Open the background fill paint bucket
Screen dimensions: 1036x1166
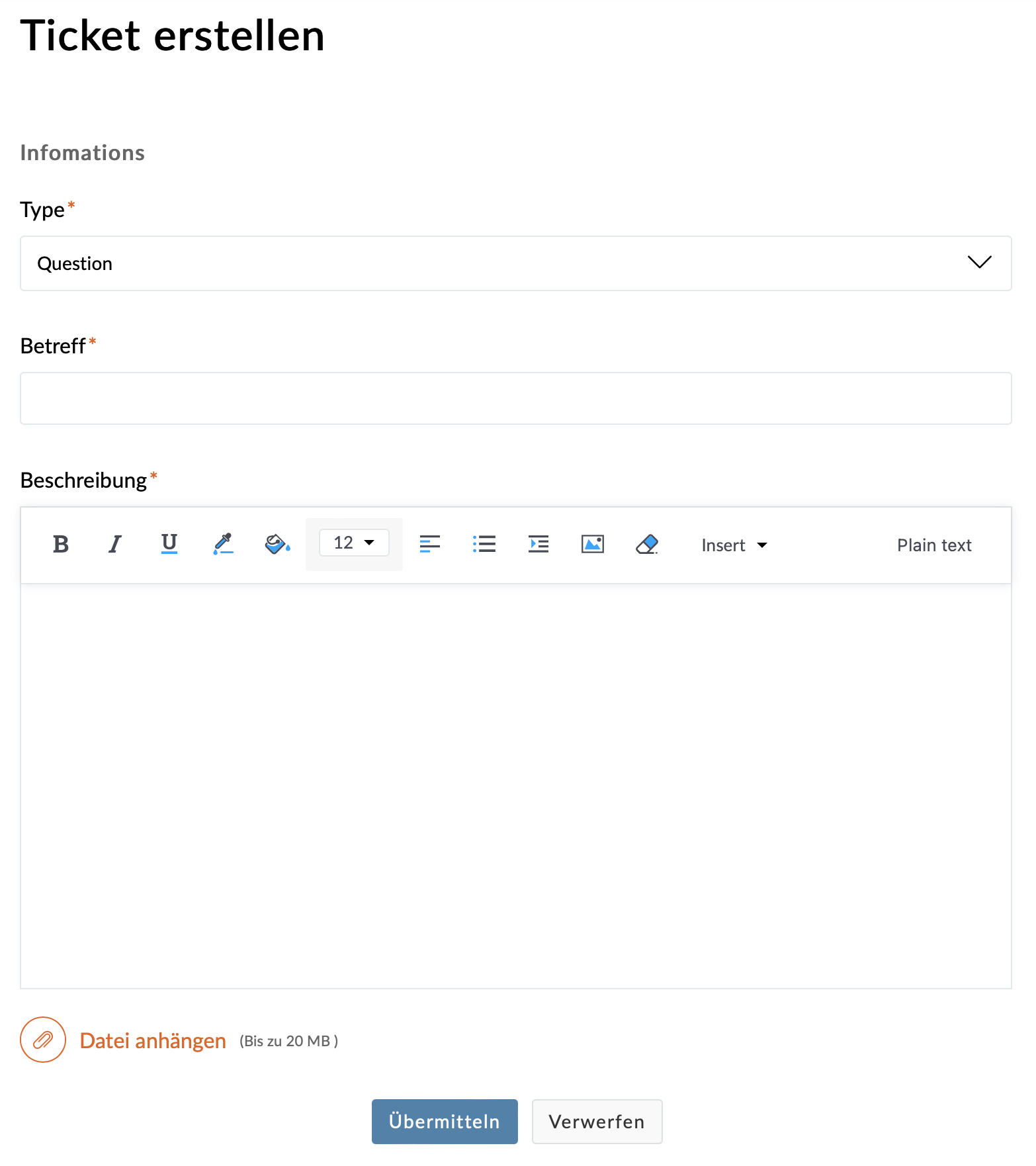click(x=278, y=545)
